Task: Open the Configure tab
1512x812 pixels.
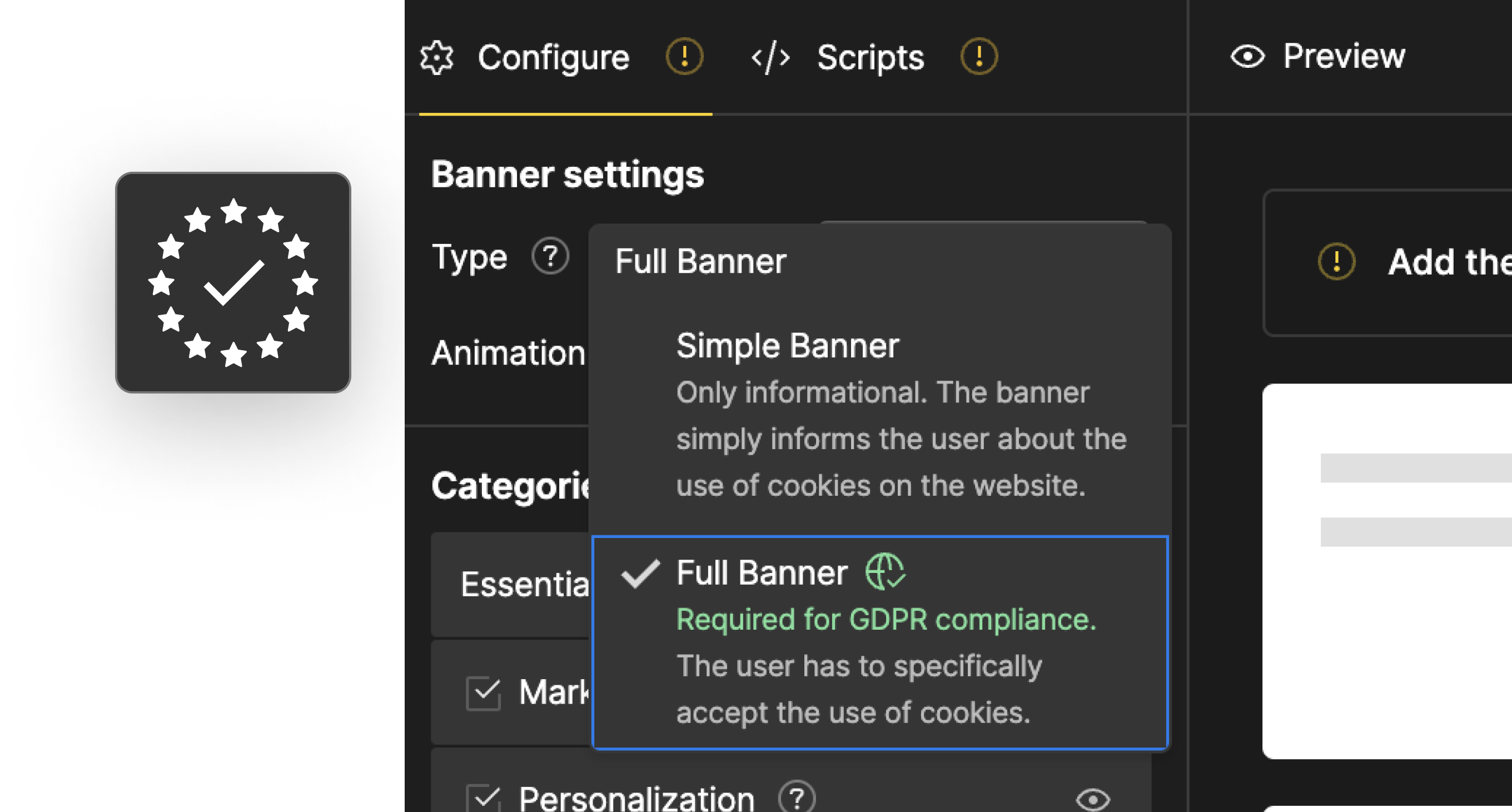Action: coord(554,57)
